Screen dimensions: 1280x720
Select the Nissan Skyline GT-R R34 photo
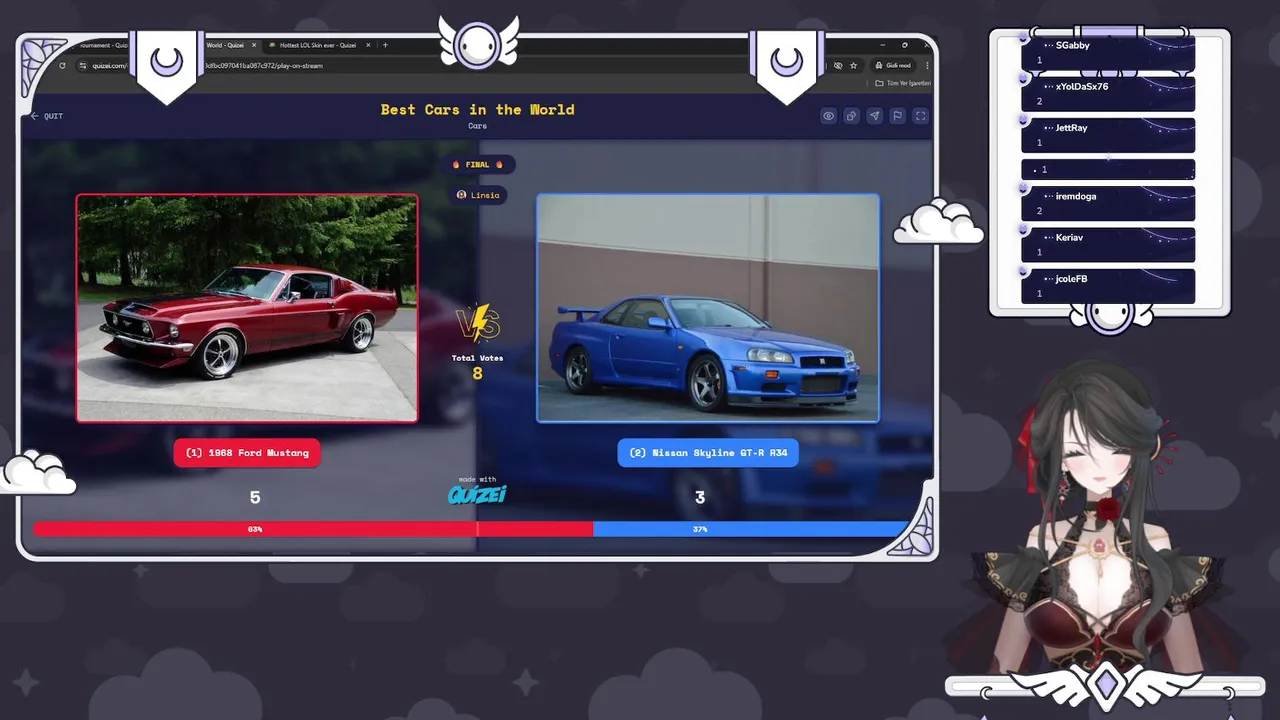pos(708,308)
